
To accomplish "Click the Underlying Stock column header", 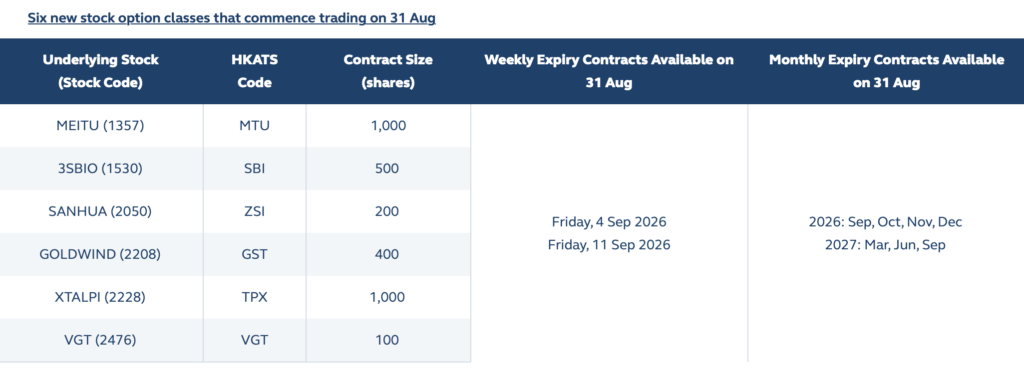I will (101, 71).
